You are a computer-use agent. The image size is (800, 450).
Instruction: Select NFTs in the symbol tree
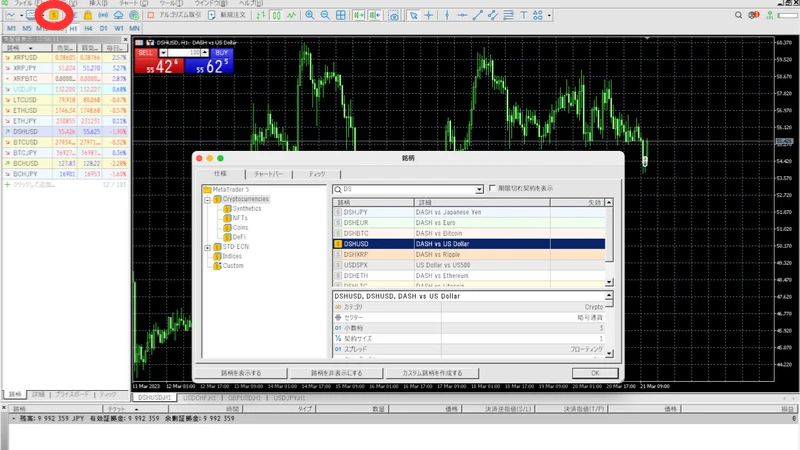[240, 218]
